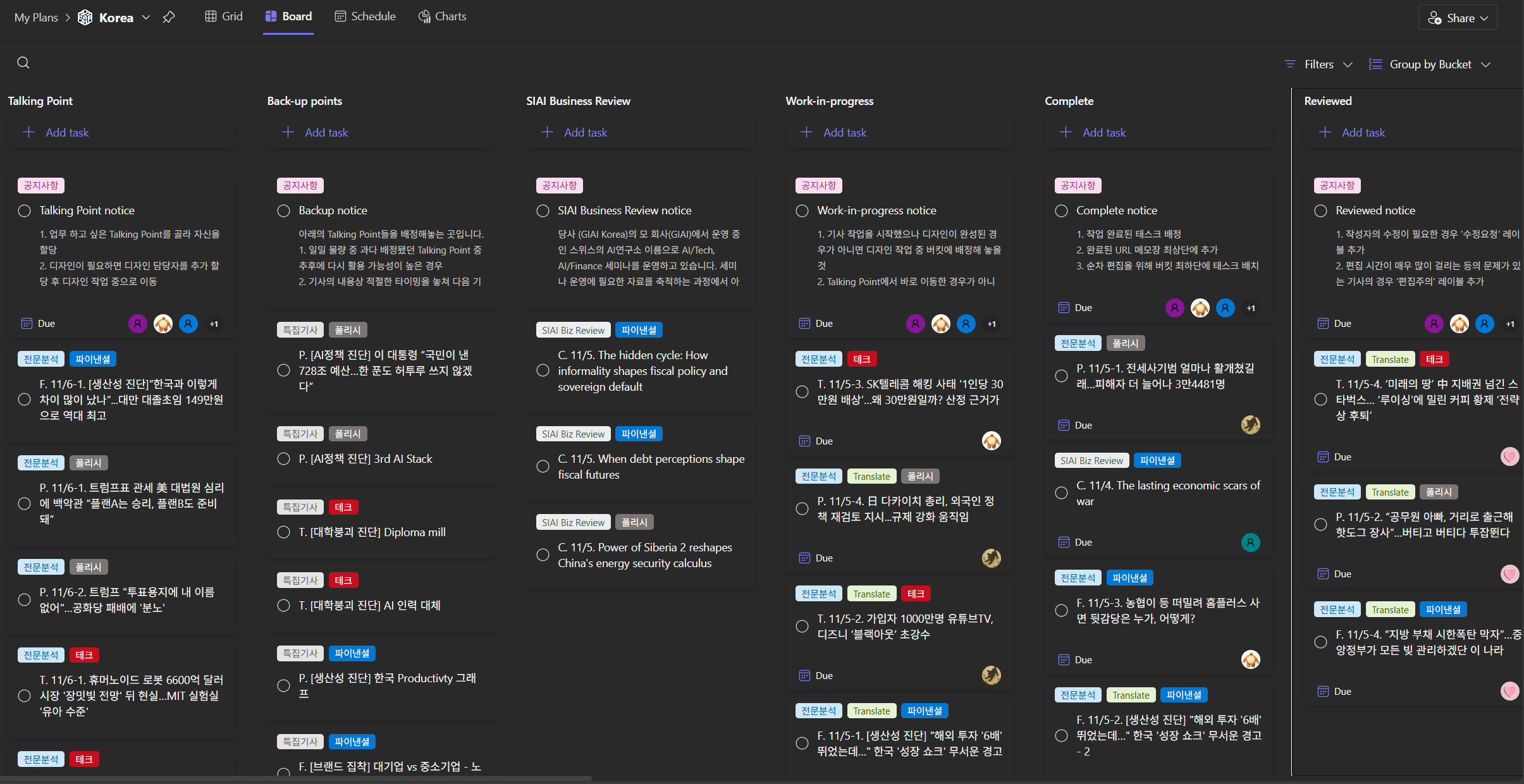
Task: Mark Talking Point notice as complete
Action: click(x=24, y=211)
